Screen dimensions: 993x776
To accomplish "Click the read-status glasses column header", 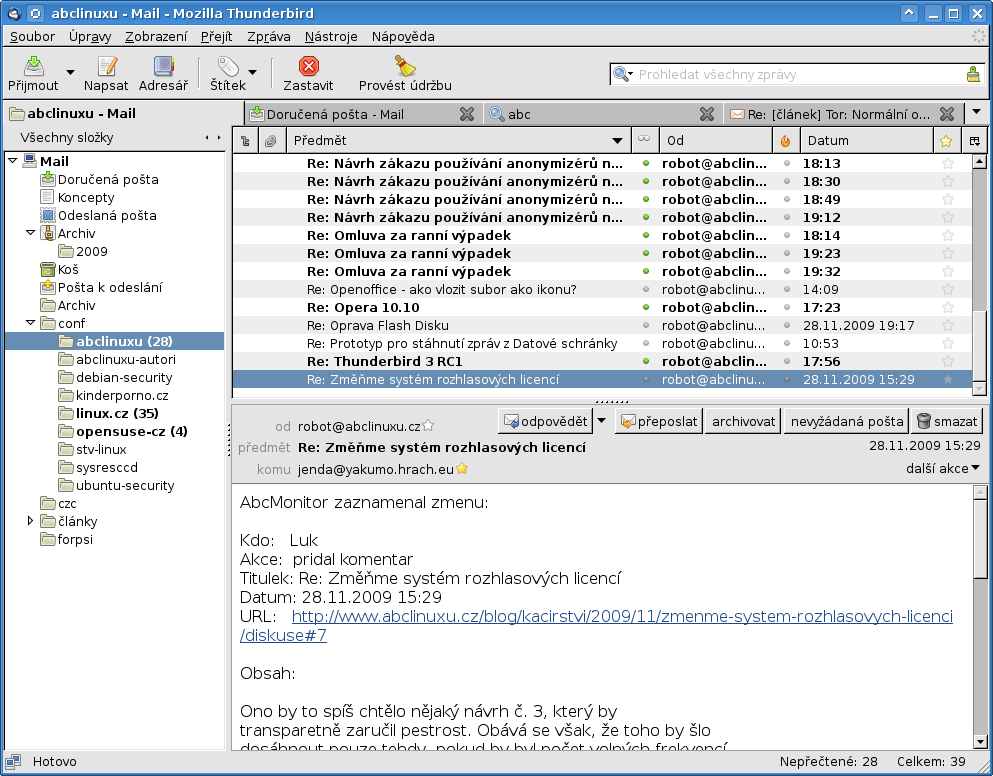I will coord(644,141).
